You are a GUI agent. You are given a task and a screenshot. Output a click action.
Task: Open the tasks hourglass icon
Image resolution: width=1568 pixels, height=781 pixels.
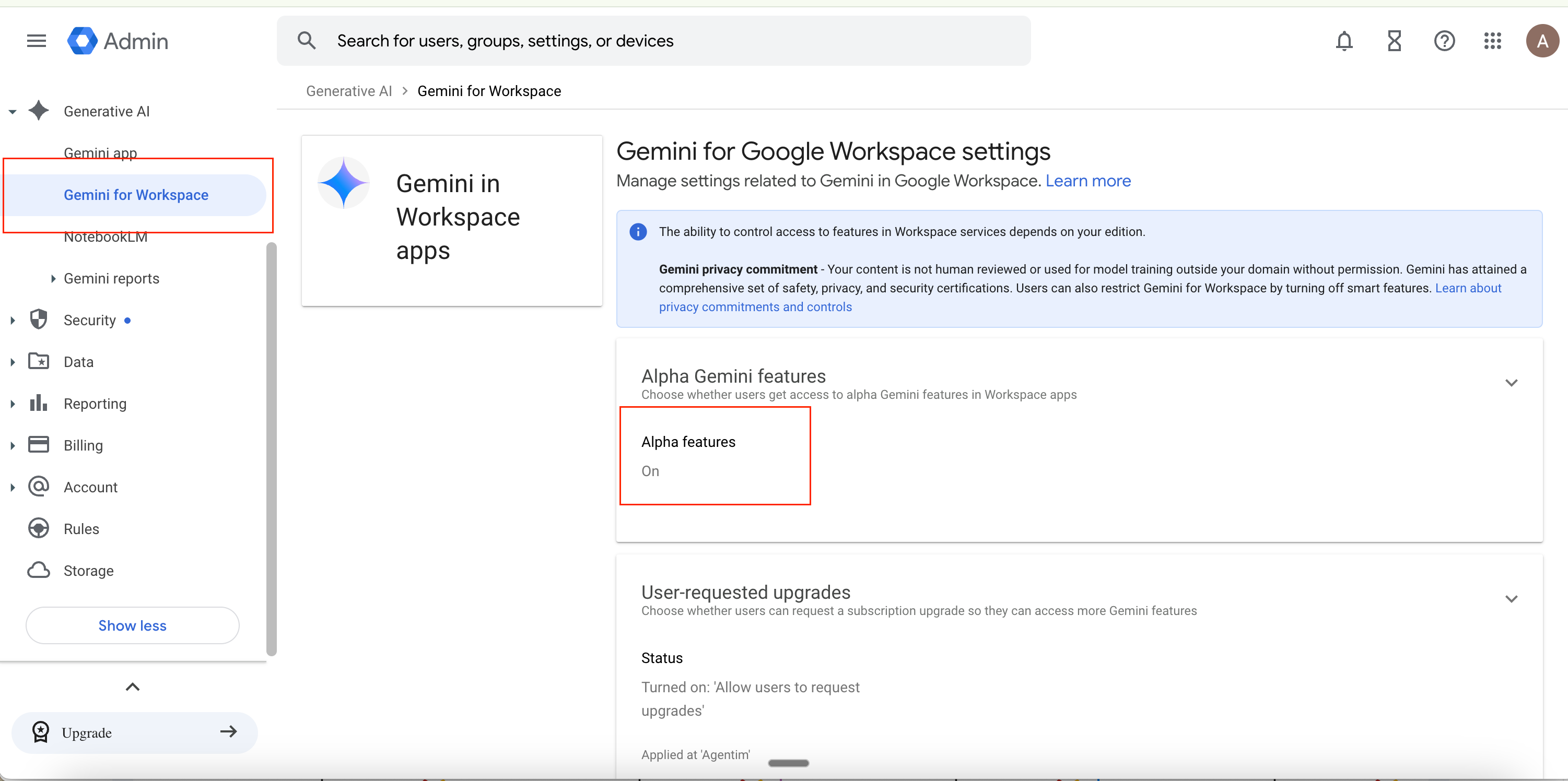1394,41
